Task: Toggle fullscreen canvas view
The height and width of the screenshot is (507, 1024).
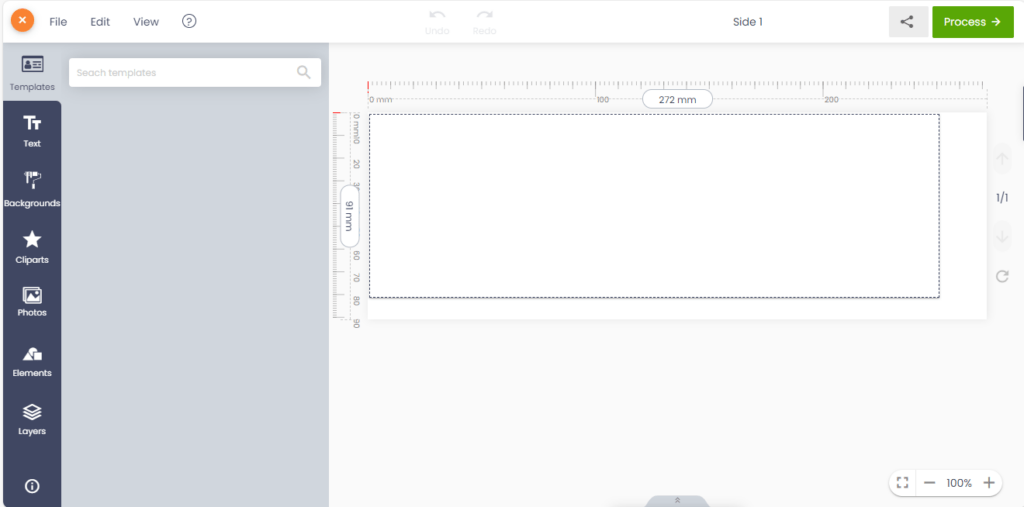Action: tap(902, 483)
